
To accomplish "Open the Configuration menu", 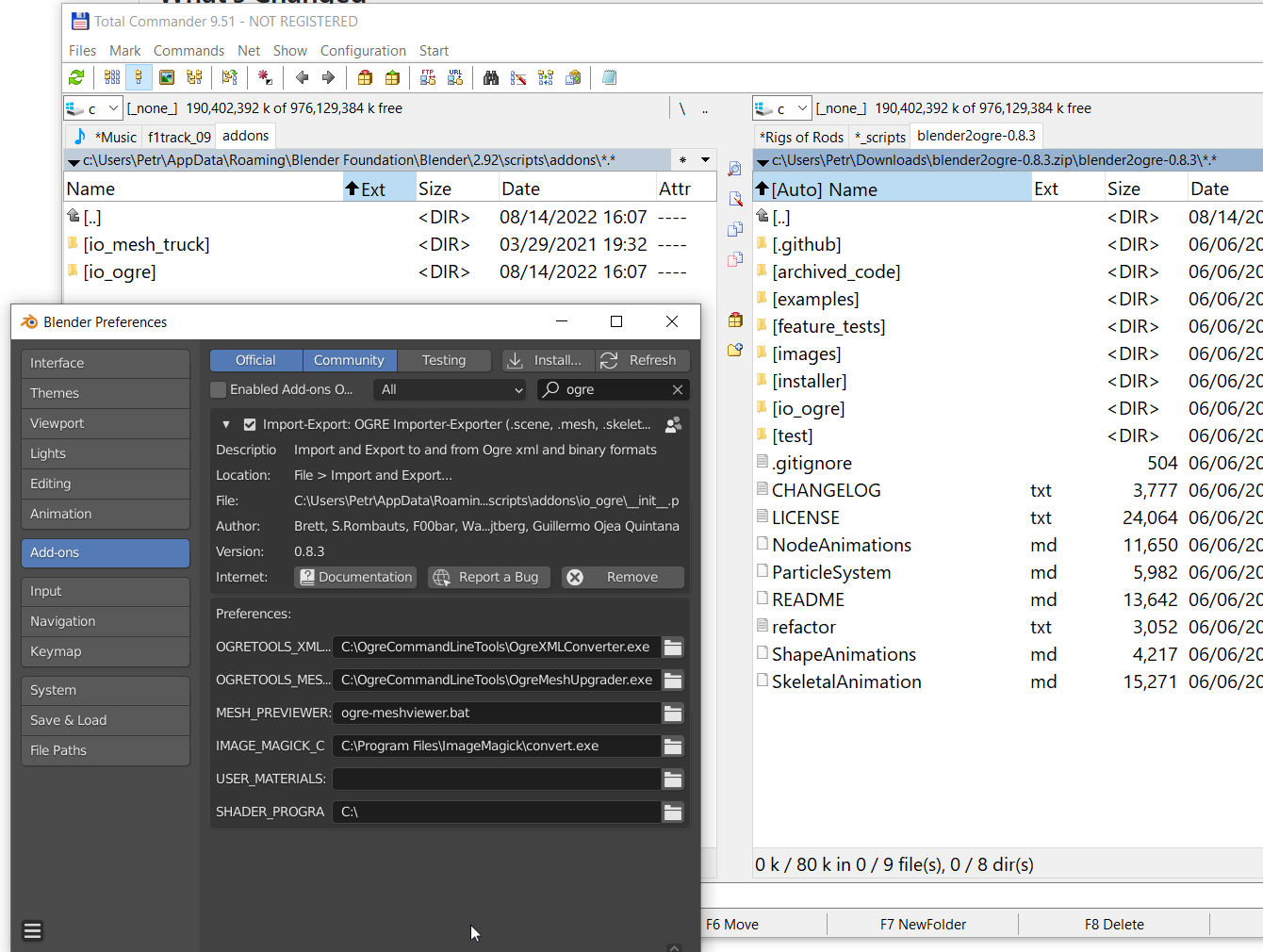I will (x=363, y=51).
